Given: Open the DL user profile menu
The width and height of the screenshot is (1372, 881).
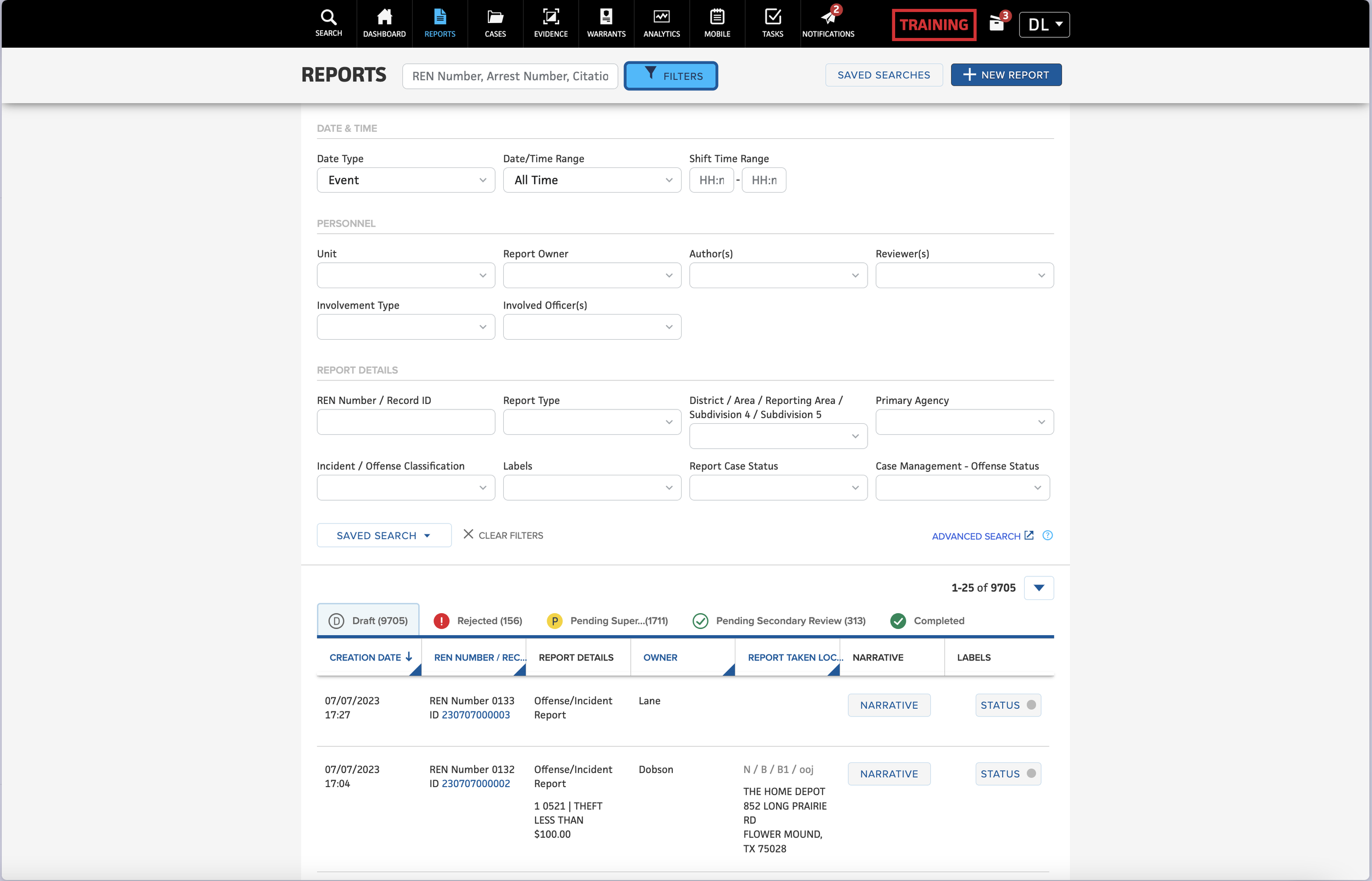Looking at the screenshot, I should point(1044,25).
